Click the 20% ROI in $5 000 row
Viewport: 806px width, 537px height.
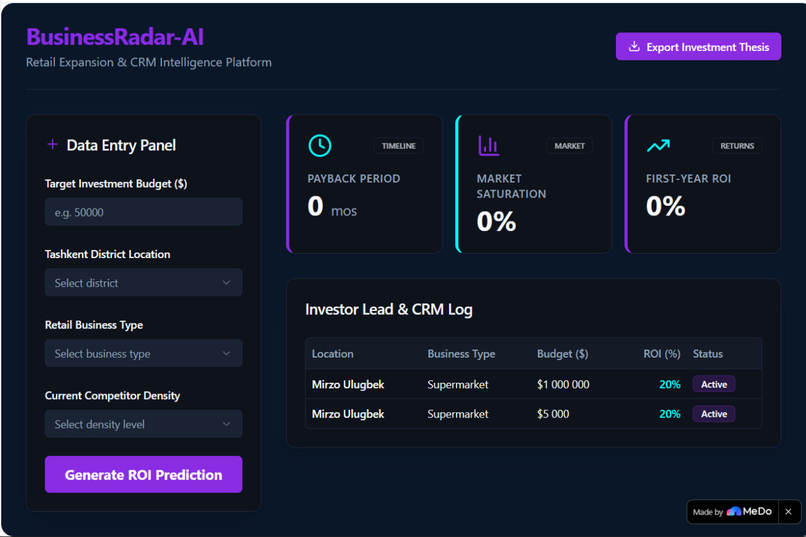tap(670, 414)
